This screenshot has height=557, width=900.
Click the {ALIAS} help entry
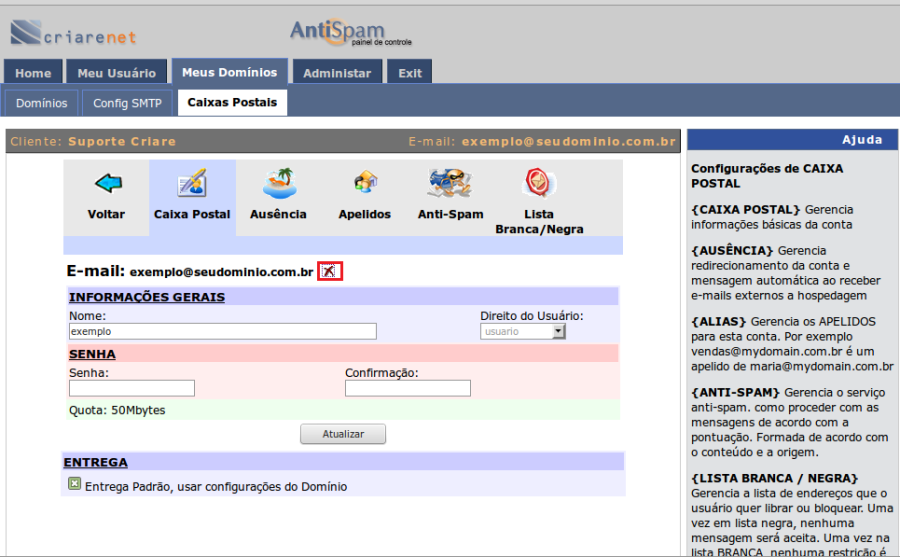click(x=718, y=321)
